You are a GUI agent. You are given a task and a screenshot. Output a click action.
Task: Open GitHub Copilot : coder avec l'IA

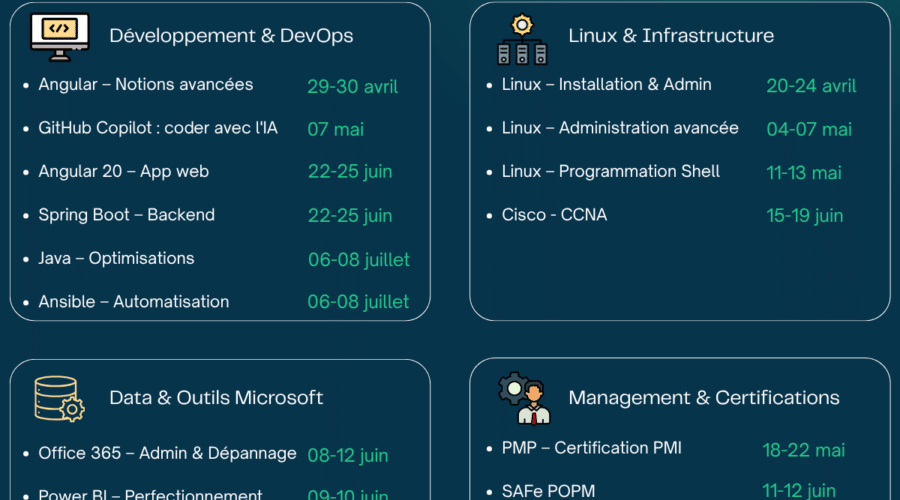pyautogui.click(x=158, y=128)
